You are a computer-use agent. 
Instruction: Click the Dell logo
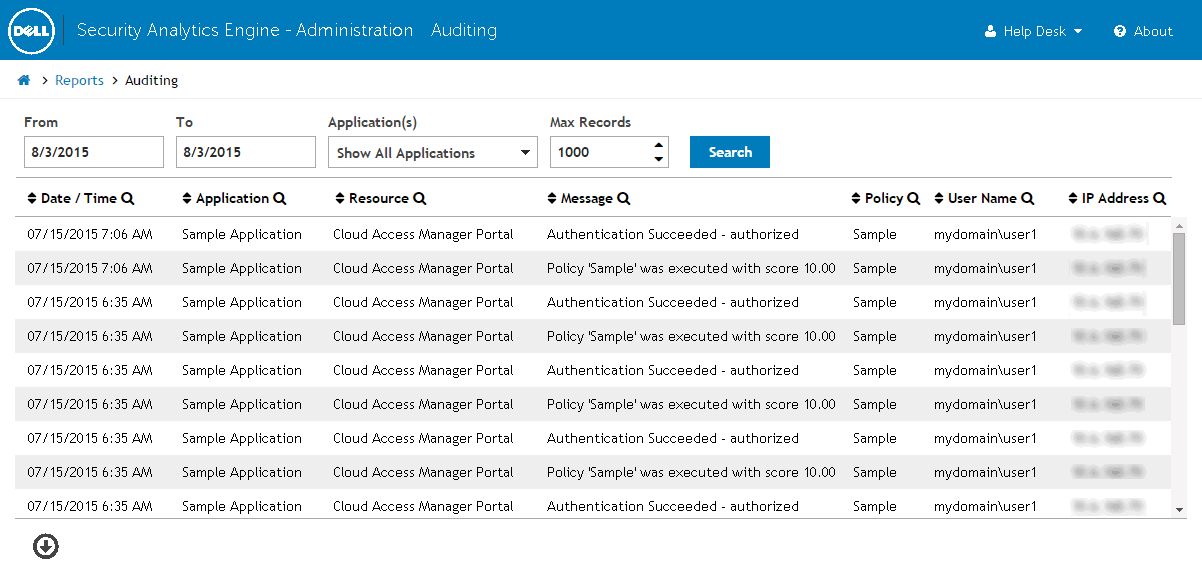31,31
